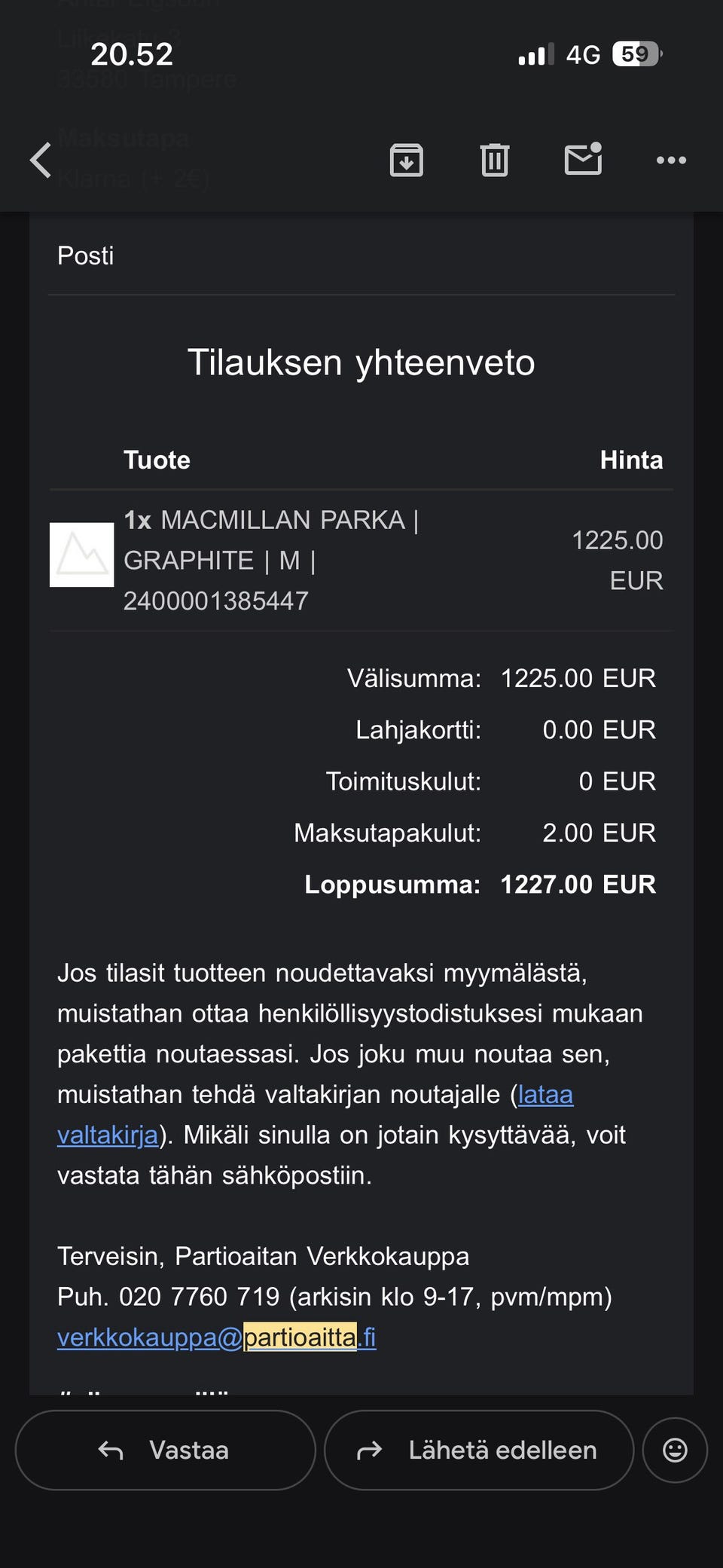Open the three-dot more options menu
Screen dimensions: 723x1568
click(671, 160)
